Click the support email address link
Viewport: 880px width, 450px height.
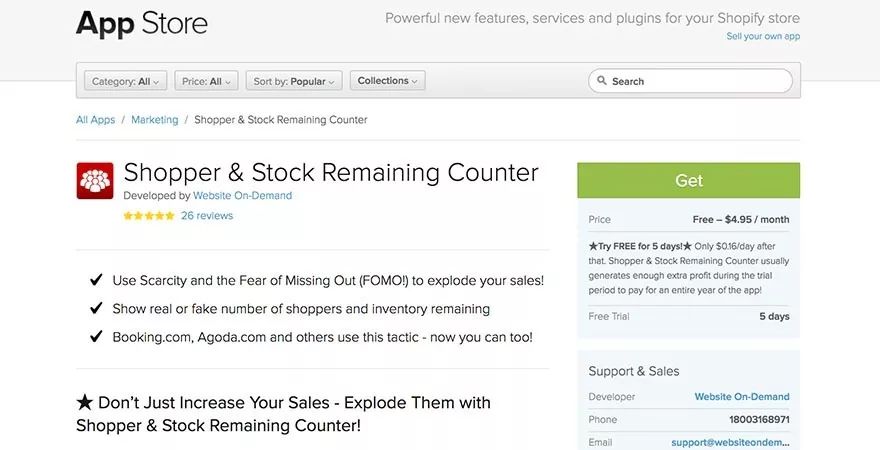(x=731, y=441)
